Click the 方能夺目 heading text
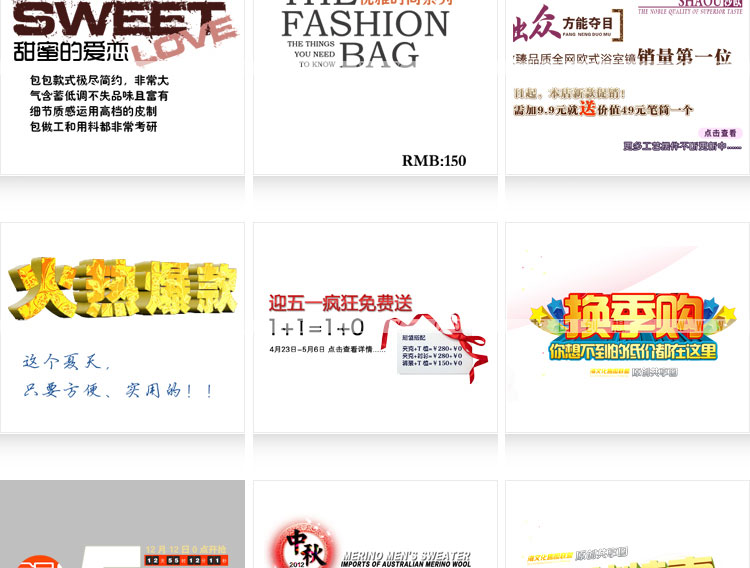This screenshot has height=568, width=750. [x=588, y=23]
